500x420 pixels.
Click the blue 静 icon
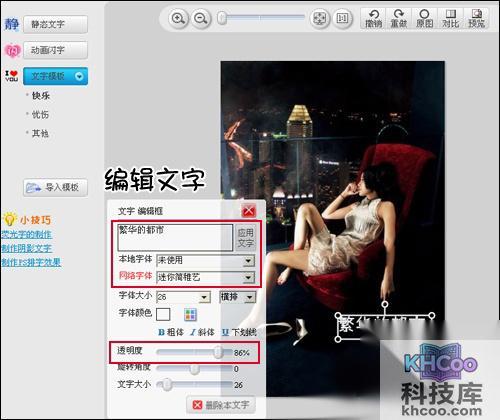pyautogui.click(x=12, y=24)
